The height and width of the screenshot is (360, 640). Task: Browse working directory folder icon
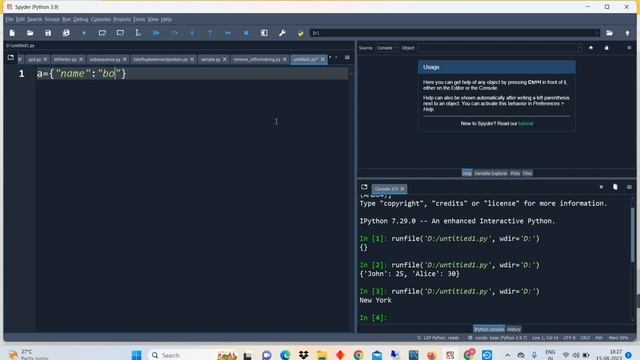pos(609,33)
